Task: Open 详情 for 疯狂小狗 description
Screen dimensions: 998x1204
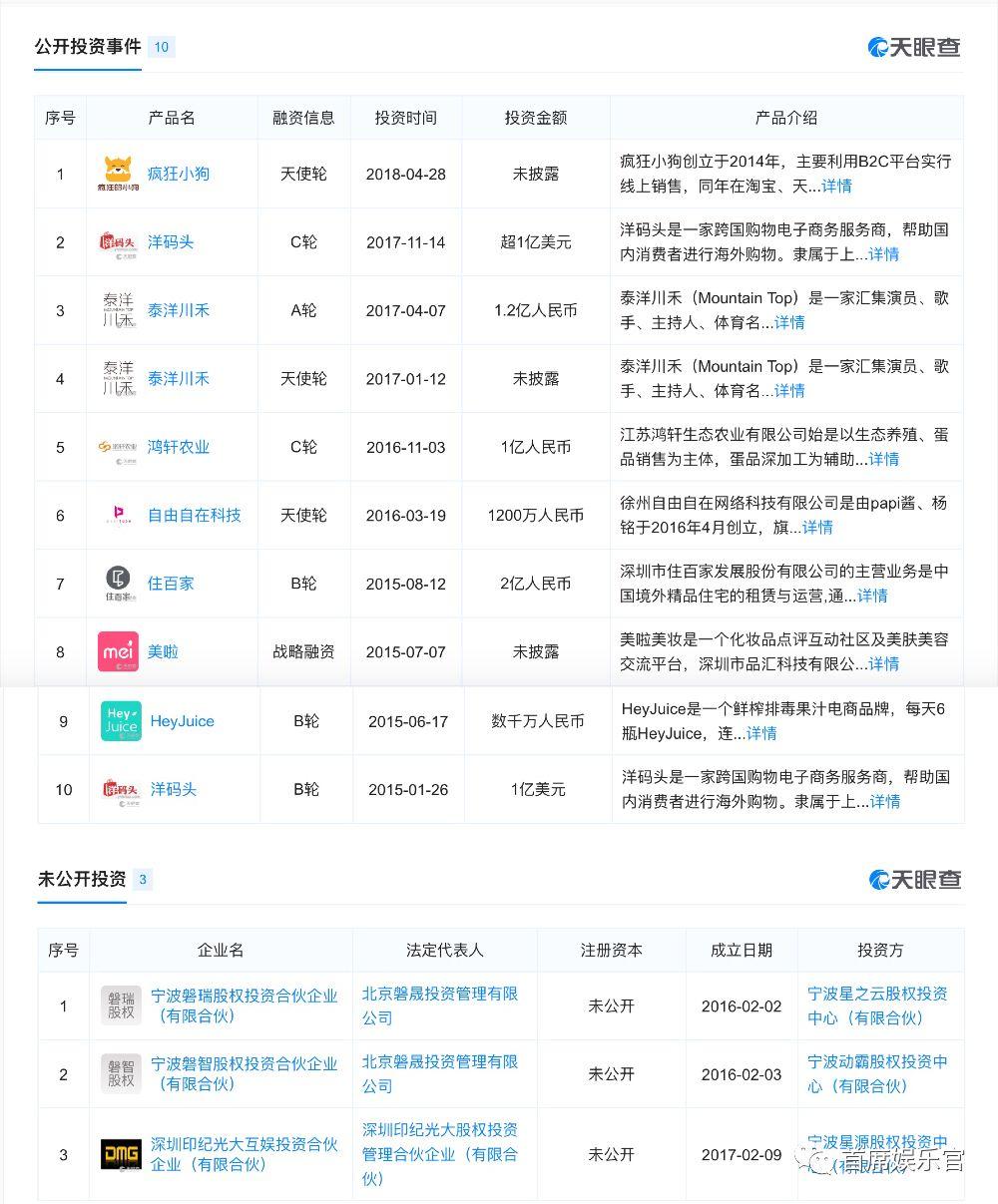Action: pyautogui.click(x=837, y=186)
